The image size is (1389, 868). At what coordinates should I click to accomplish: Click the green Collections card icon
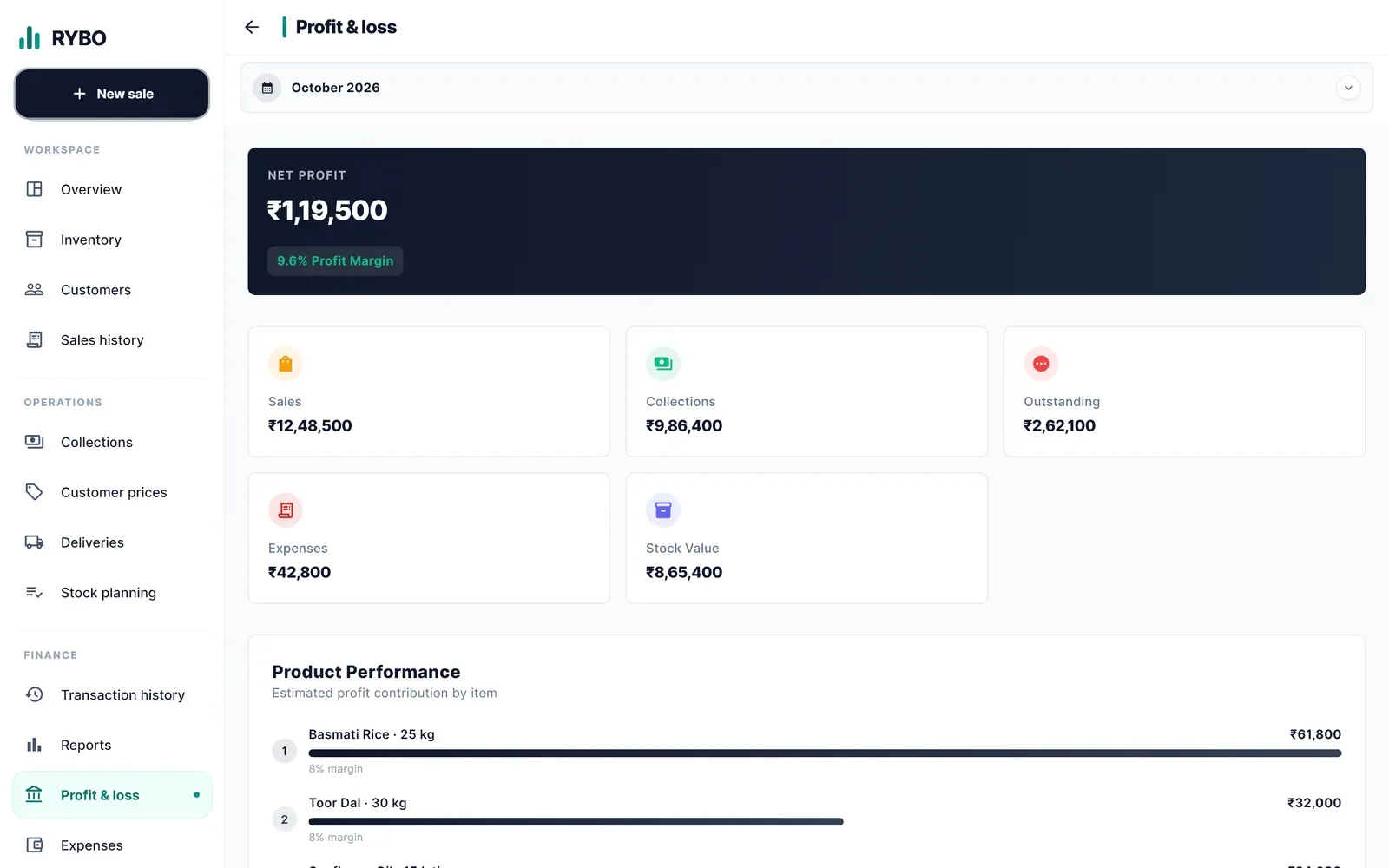663,364
